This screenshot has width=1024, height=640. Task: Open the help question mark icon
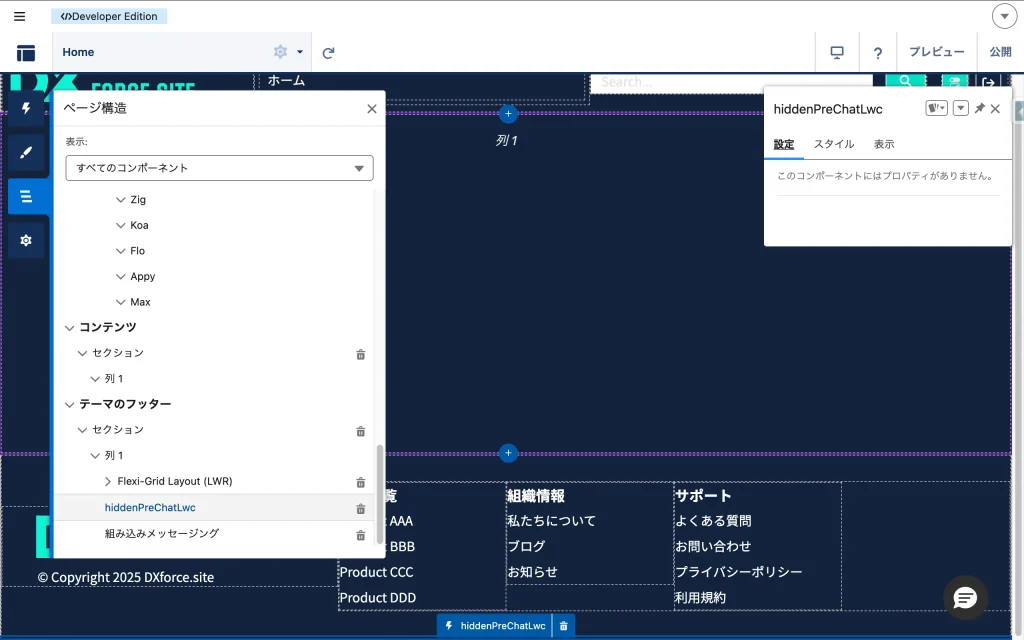click(877, 53)
